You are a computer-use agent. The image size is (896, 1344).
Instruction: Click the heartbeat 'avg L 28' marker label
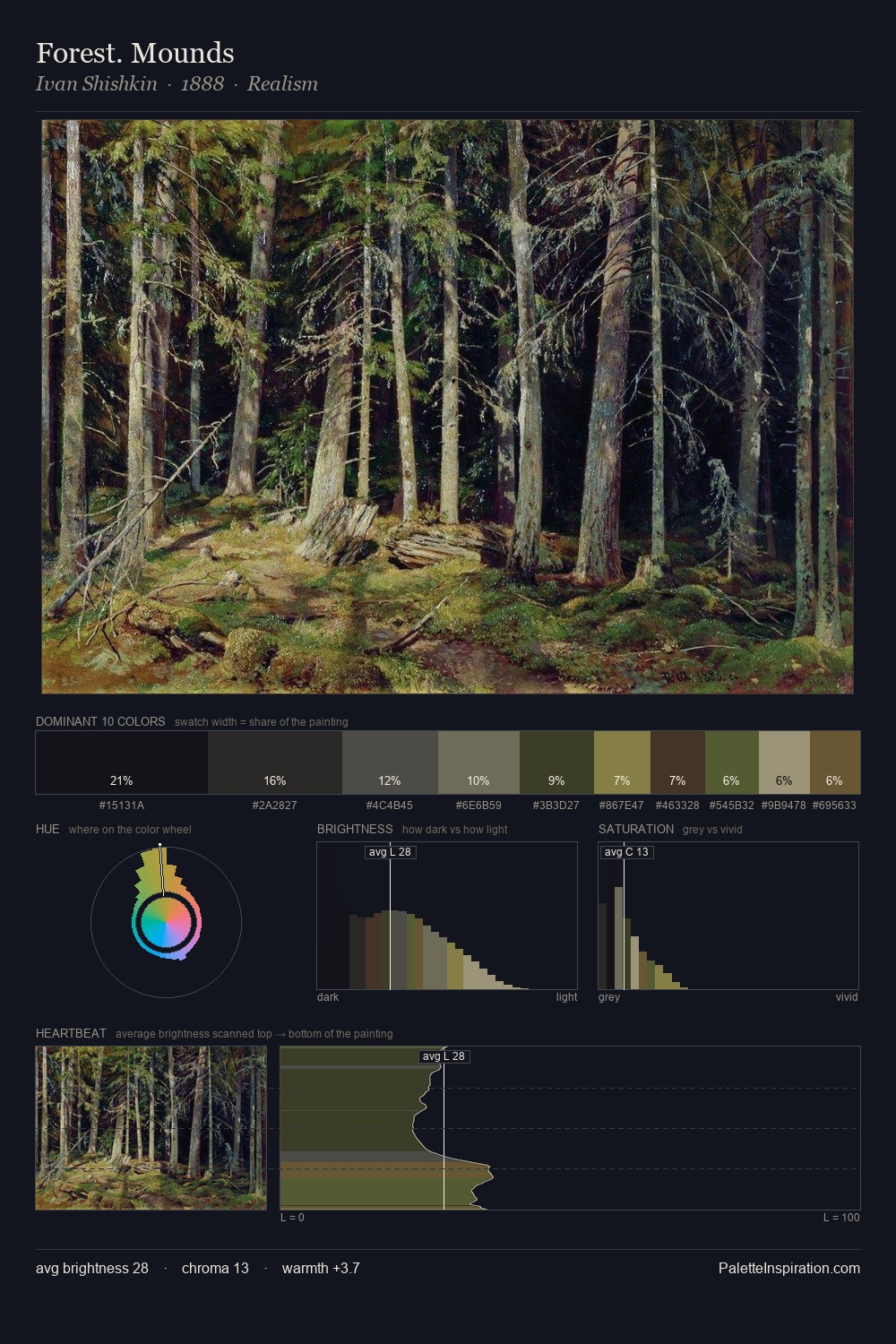pyautogui.click(x=444, y=1056)
